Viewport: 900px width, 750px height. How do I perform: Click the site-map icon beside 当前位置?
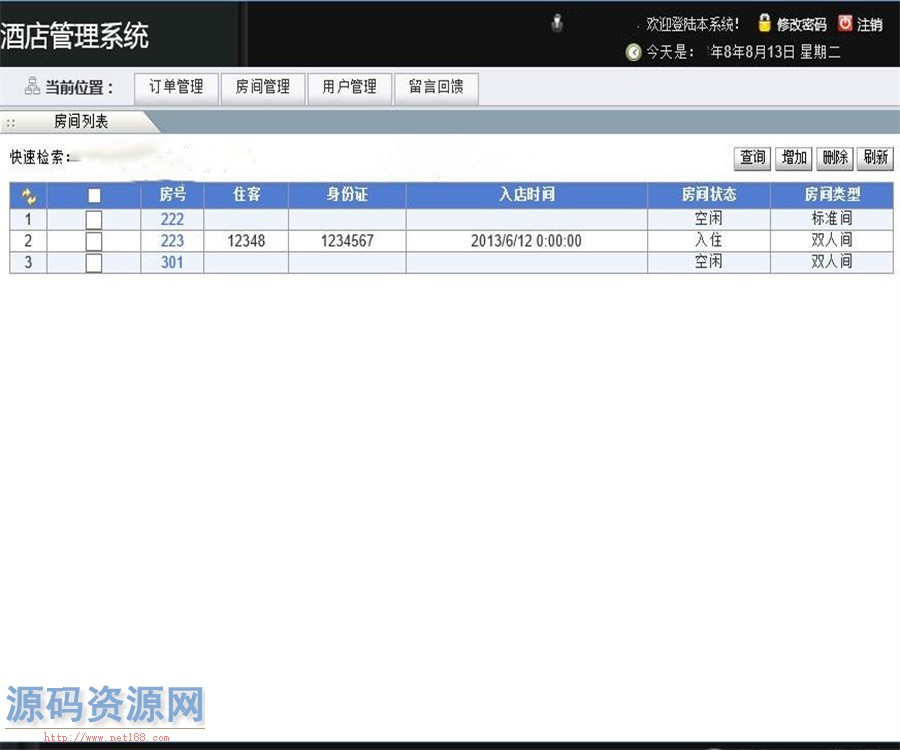click(32, 87)
